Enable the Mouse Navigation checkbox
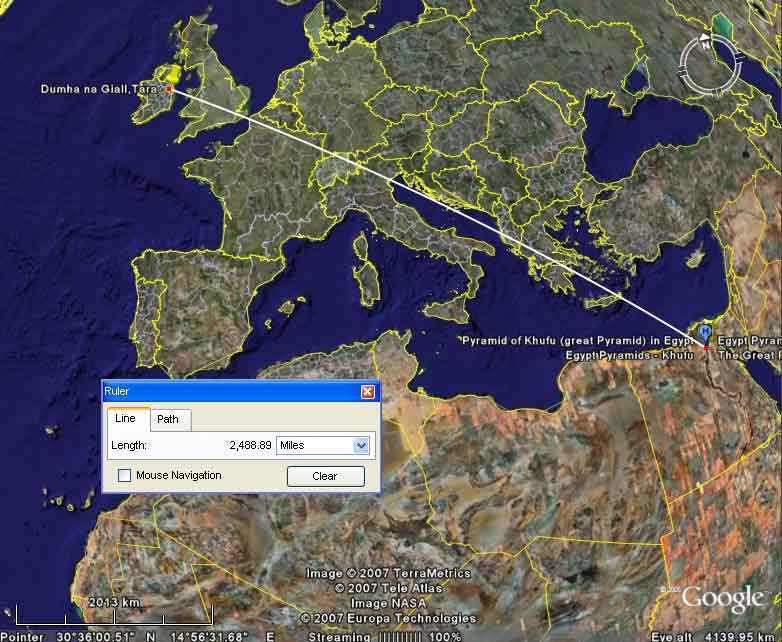The width and height of the screenshot is (782, 642). coord(125,476)
